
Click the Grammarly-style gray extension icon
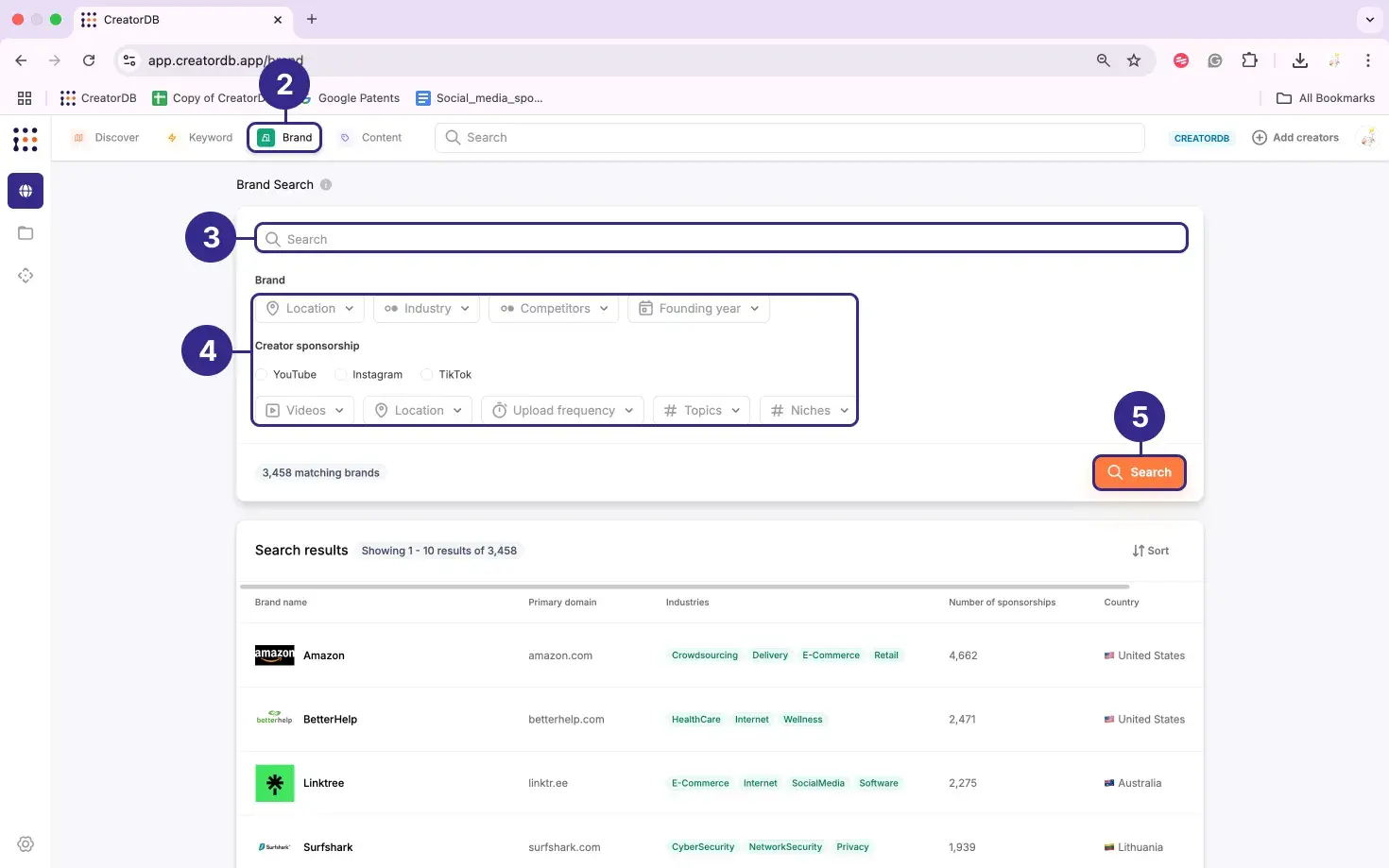tap(1215, 60)
